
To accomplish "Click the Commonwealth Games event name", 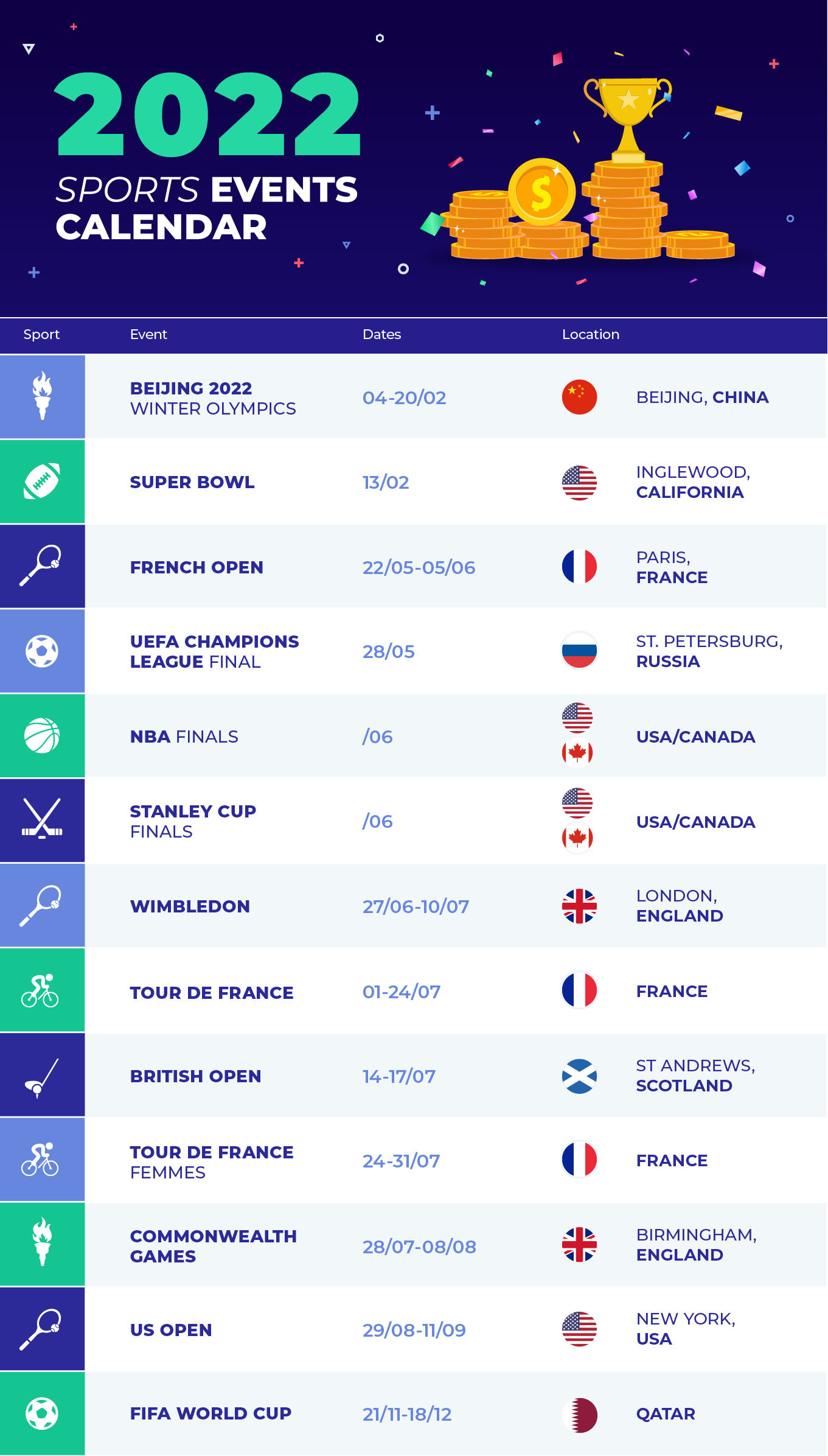I will click(x=213, y=1246).
